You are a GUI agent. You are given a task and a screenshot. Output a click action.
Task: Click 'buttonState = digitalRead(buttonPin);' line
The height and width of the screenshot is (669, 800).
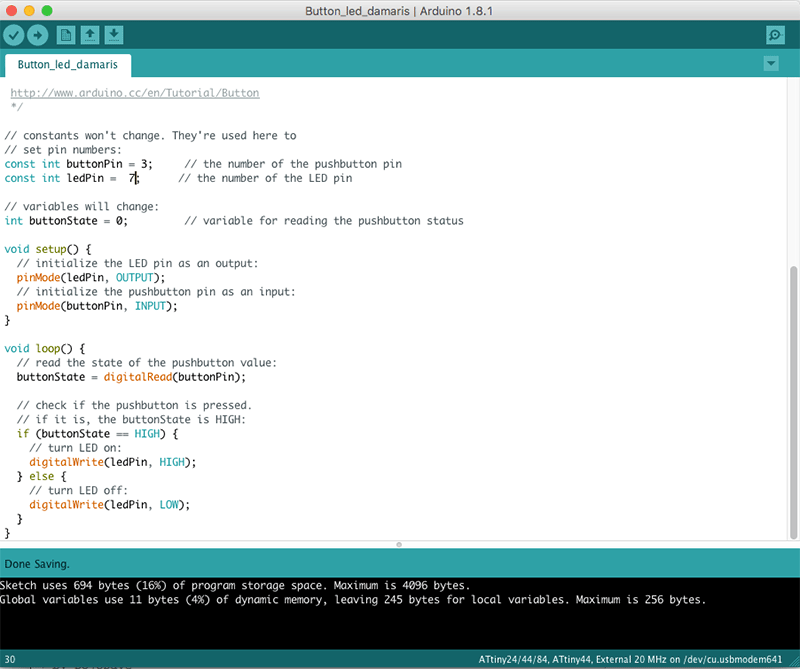pos(131,377)
